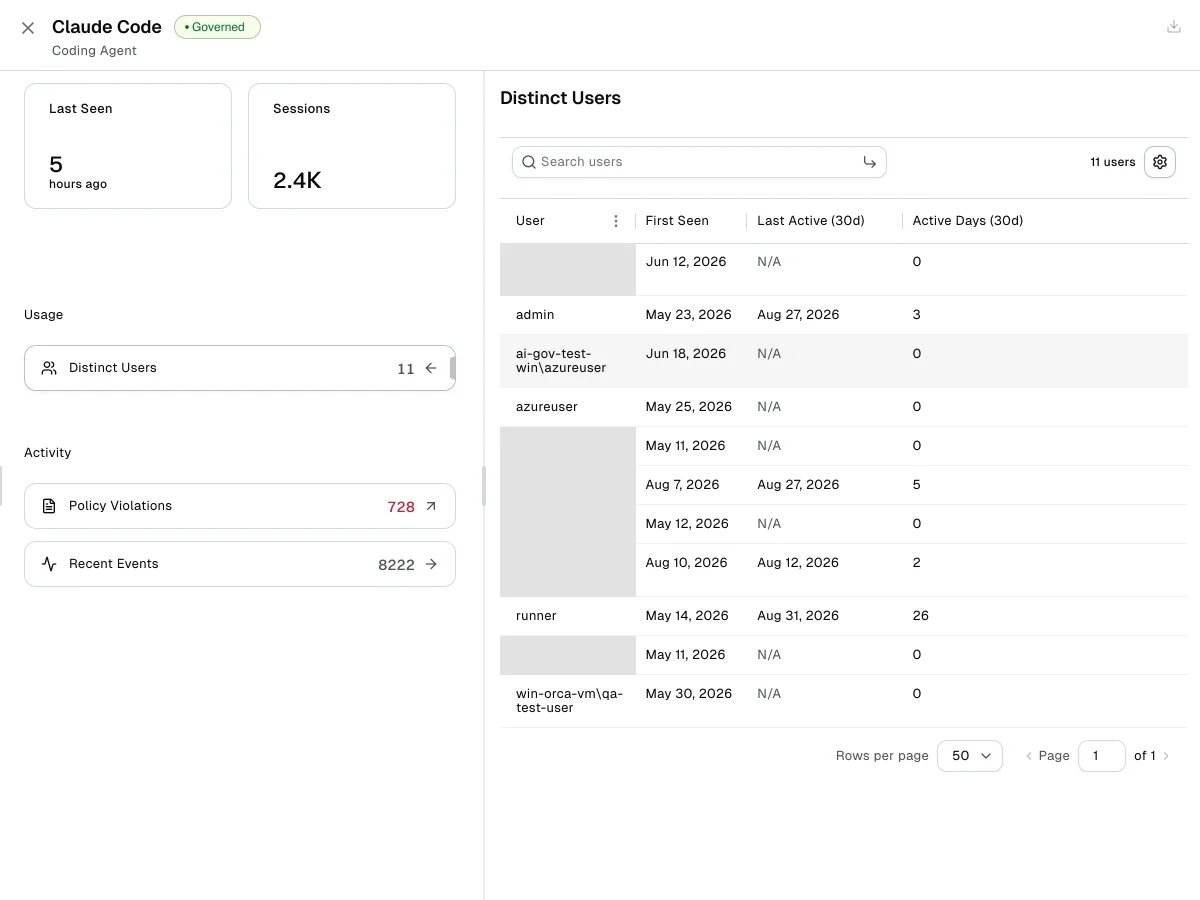
Task: Click First Seen date Jun 12, 2026
Action: [686, 262]
